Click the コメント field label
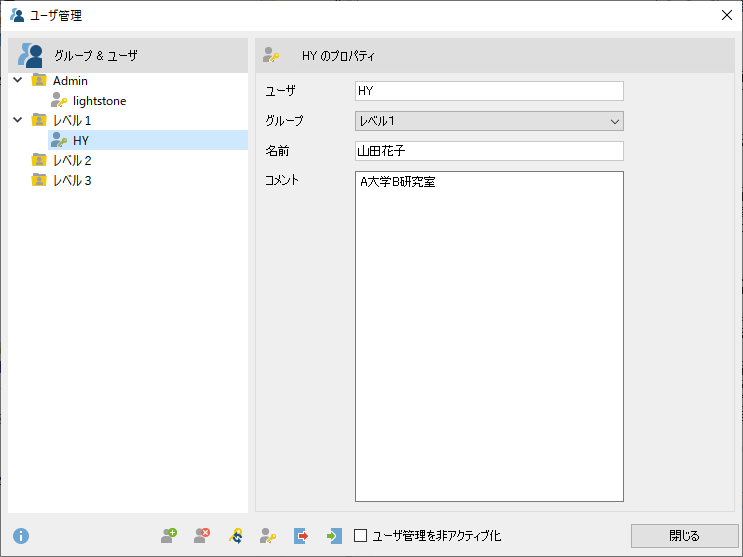This screenshot has width=743, height=557. coord(282,180)
